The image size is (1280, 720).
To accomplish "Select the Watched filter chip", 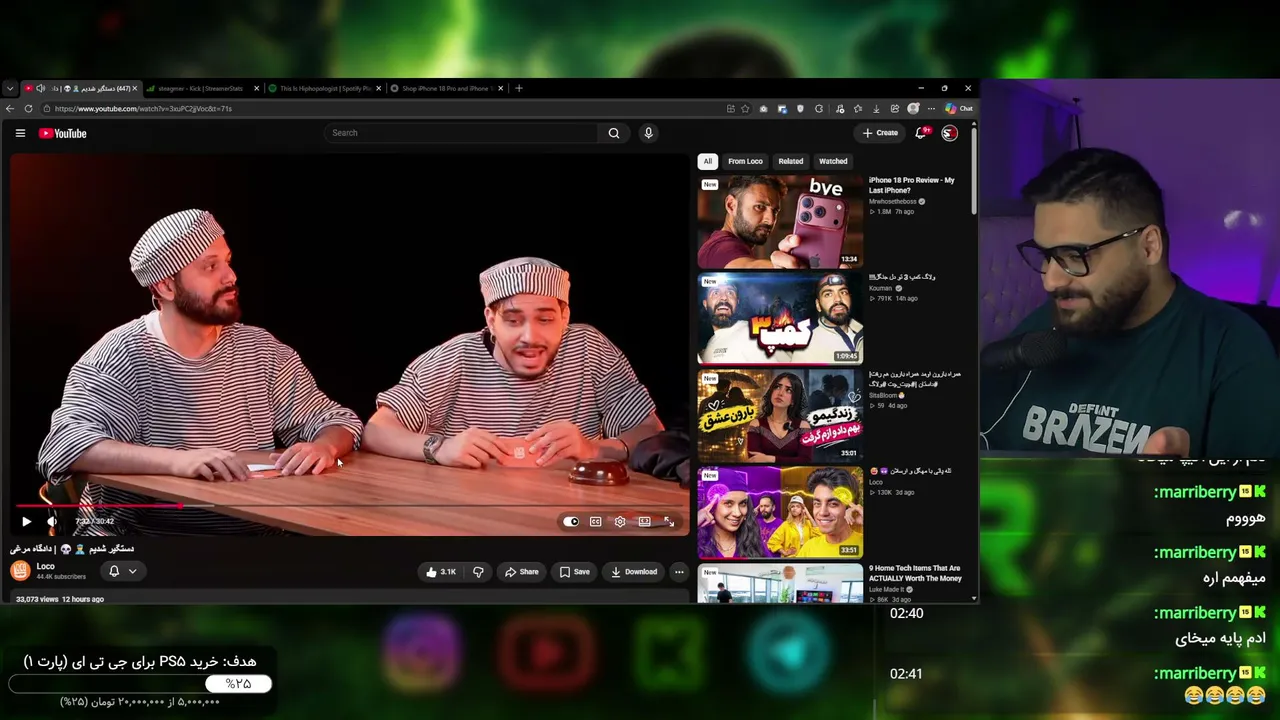I will tap(833, 161).
